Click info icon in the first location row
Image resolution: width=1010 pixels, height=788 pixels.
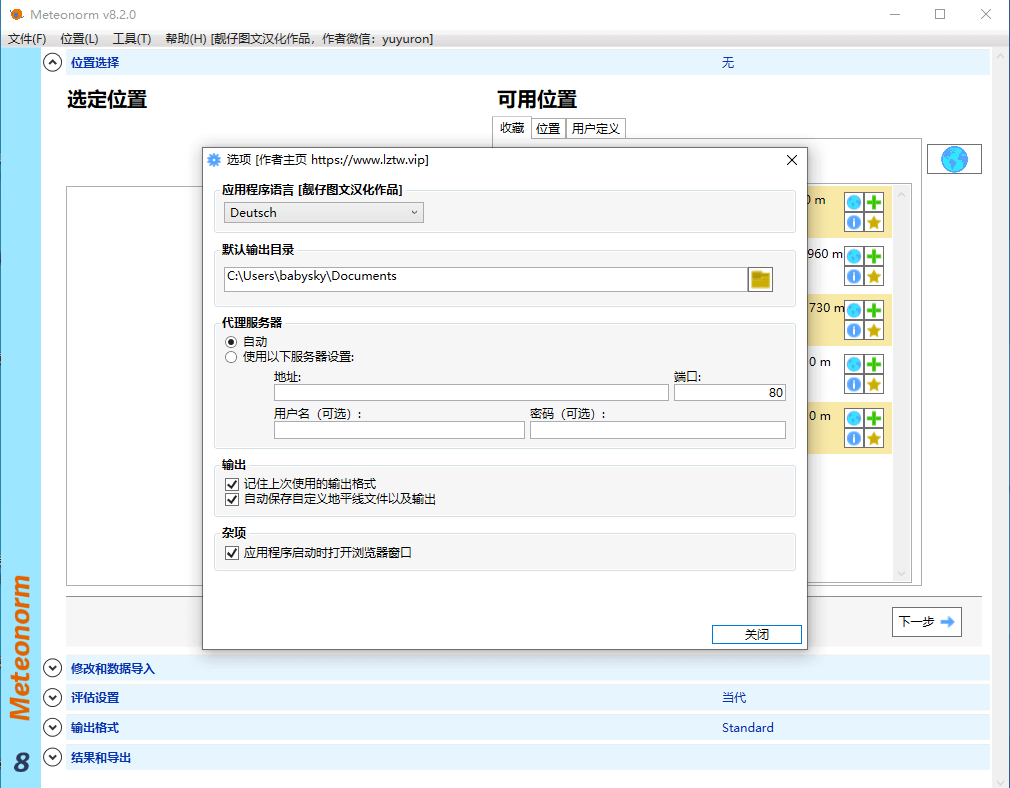point(854,222)
